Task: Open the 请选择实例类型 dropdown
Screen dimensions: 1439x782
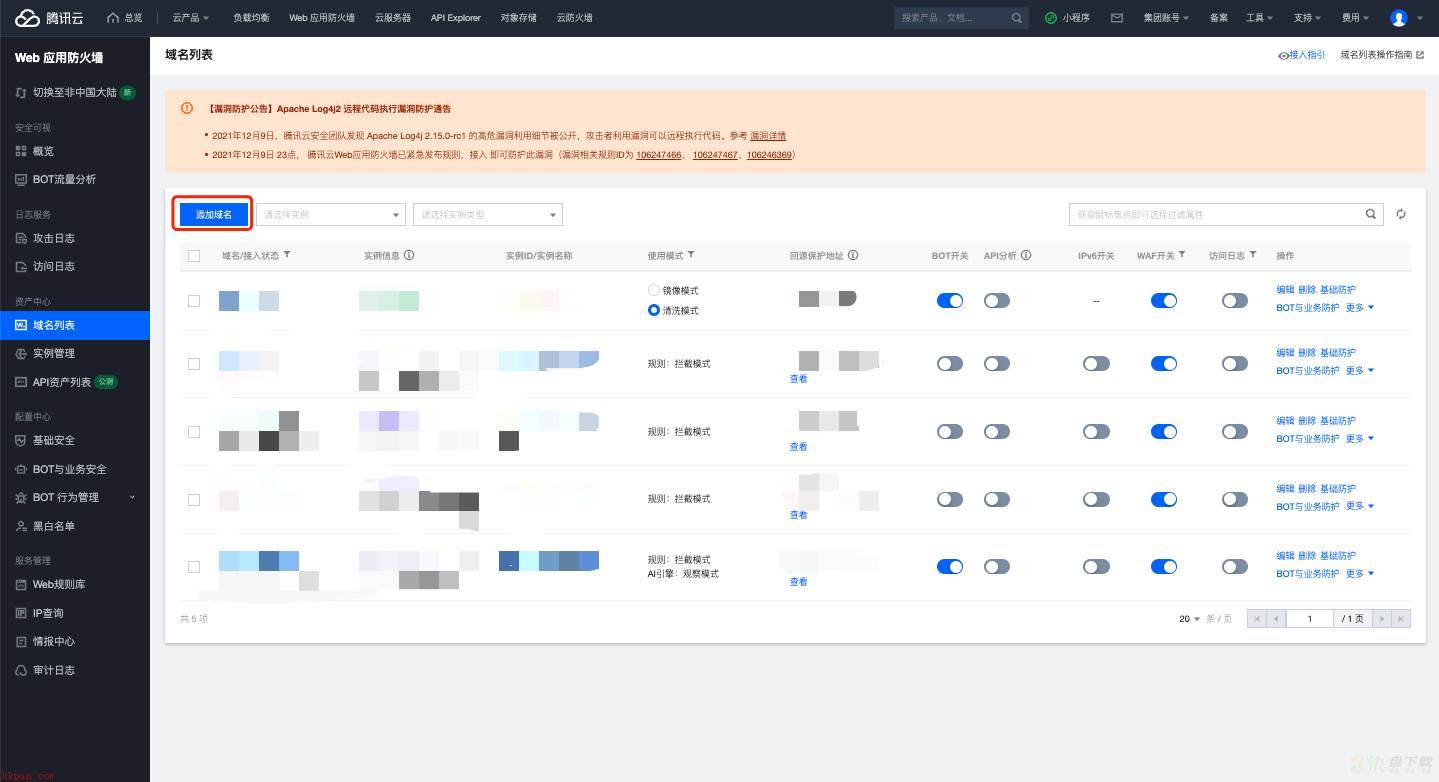Action: click(488, 214)
